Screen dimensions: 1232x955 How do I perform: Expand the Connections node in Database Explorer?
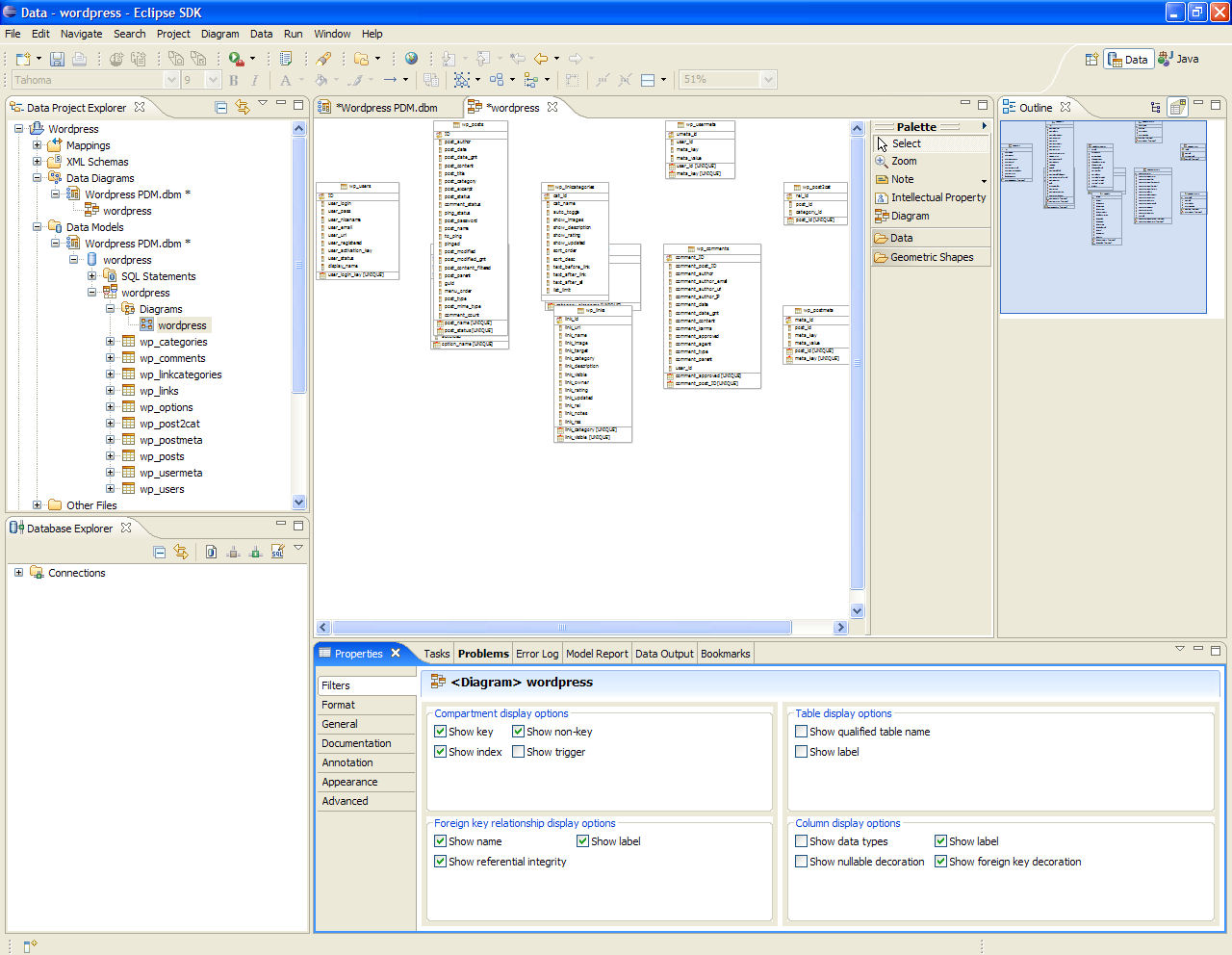pos(18,573)
